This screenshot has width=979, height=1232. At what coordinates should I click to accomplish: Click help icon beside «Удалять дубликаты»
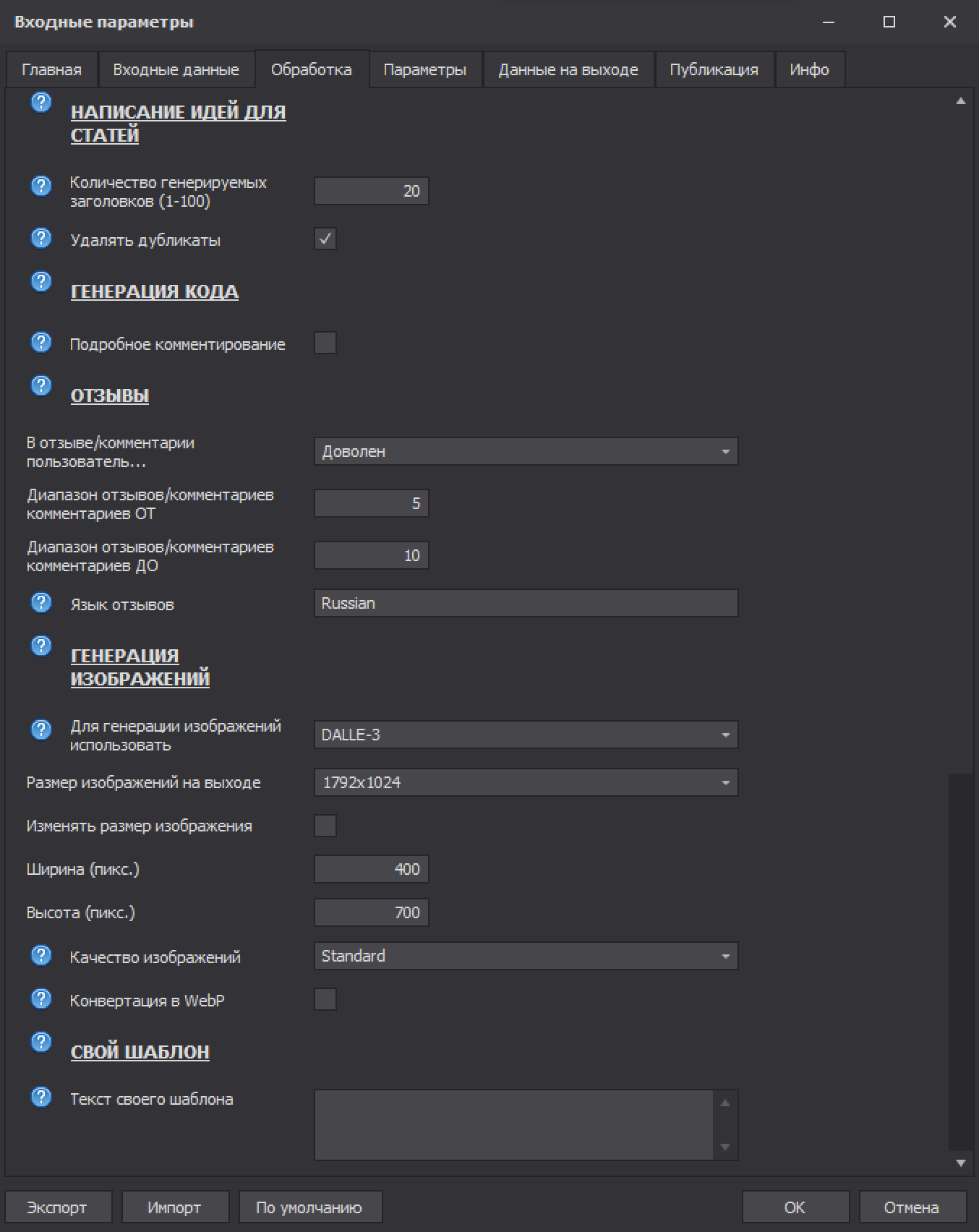pos(41,238)
